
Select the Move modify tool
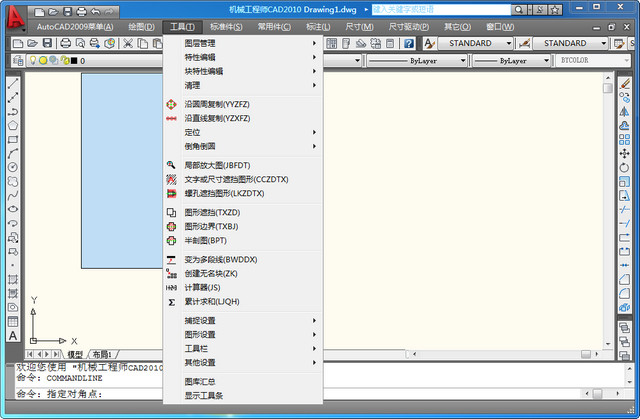[x=624, y=153]
